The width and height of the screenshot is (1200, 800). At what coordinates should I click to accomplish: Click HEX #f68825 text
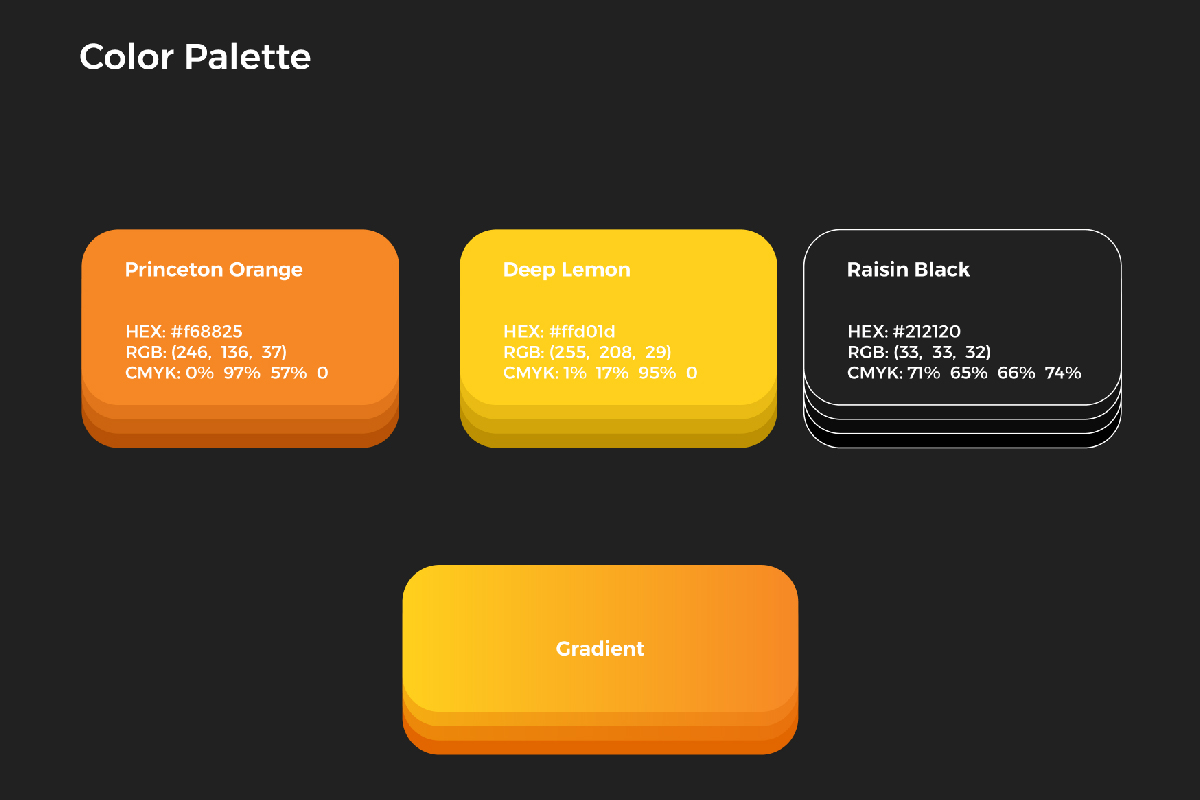(x=184, y=331)
